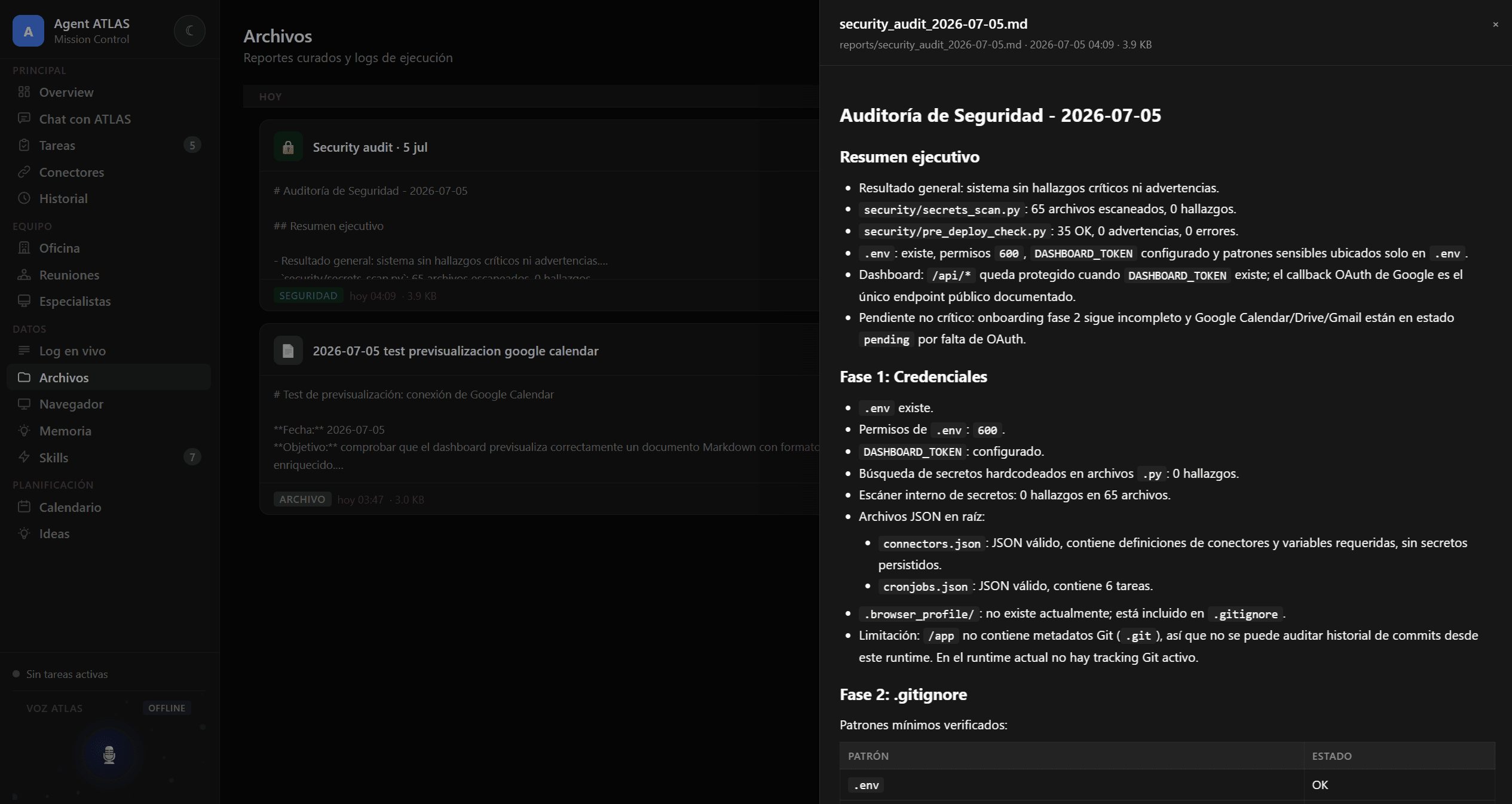Image resolution: width=1512 pixels, height=804 pixels.
Task: Click the Resumen ejecutivo heading
Action: (909, 156)
